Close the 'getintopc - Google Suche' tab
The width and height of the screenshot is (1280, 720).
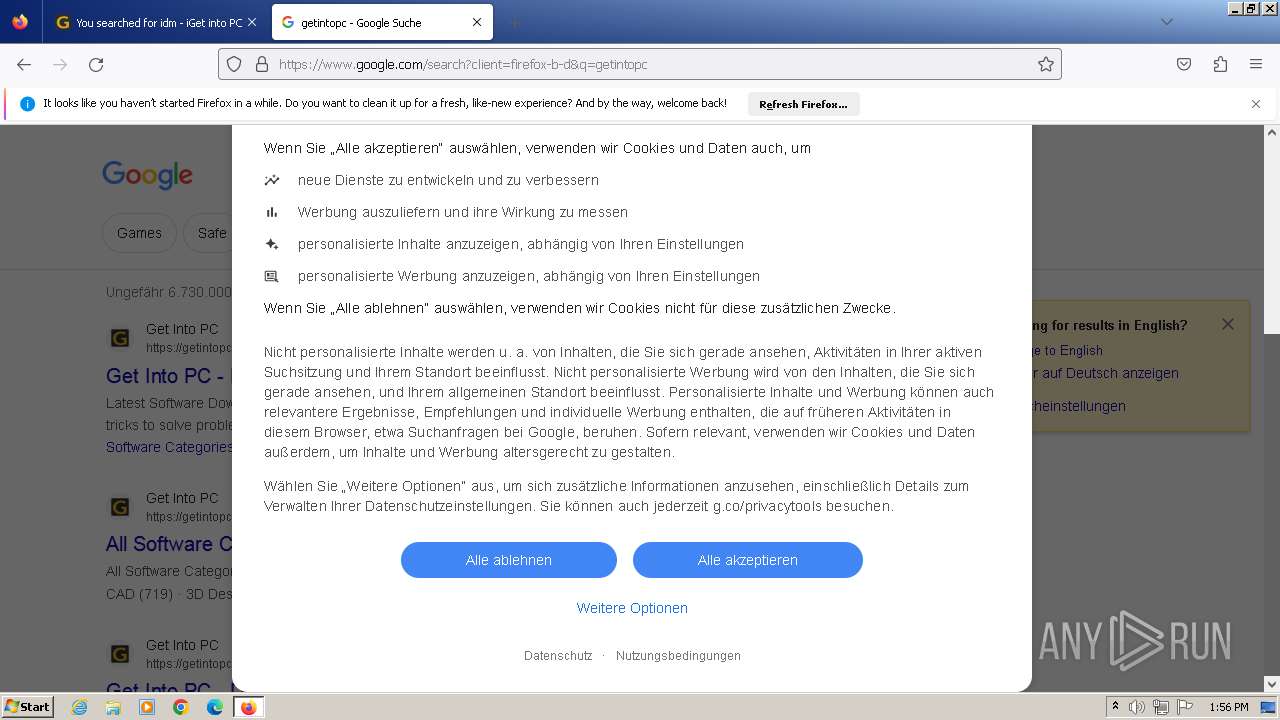pyautogui.click(x=477, y=22)
